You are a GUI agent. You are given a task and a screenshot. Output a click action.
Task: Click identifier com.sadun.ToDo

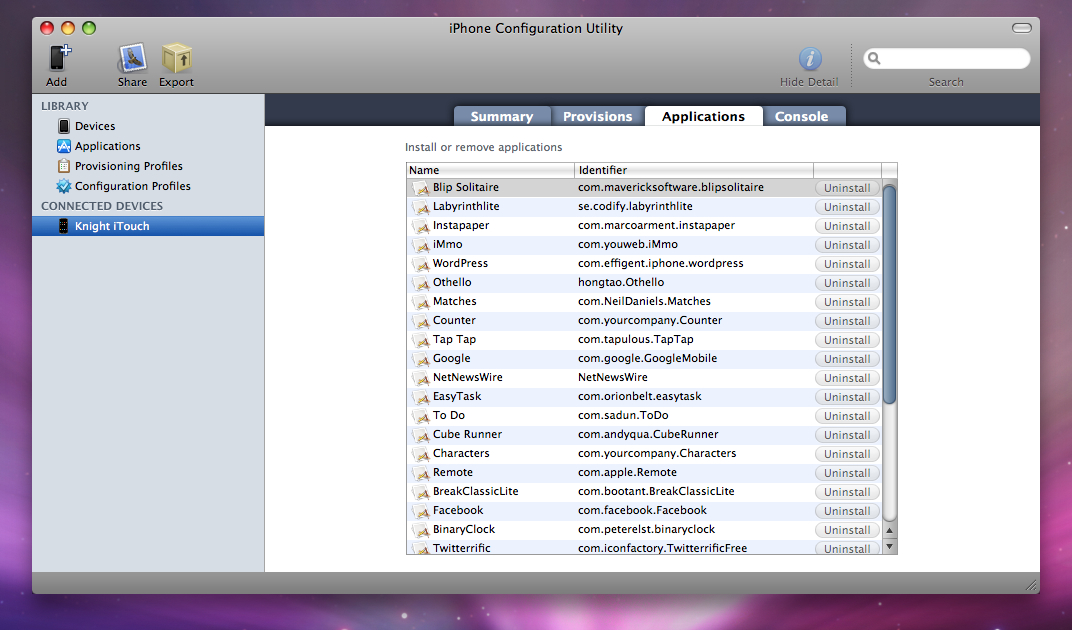pos(623,416)
